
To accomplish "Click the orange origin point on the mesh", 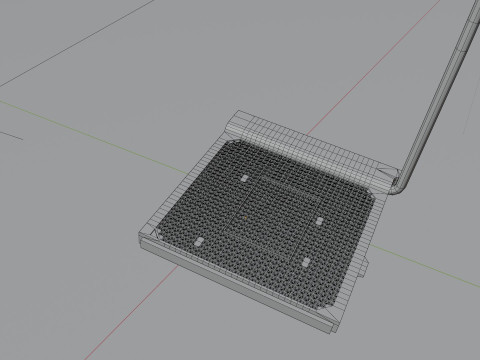I will pos(246,217).
